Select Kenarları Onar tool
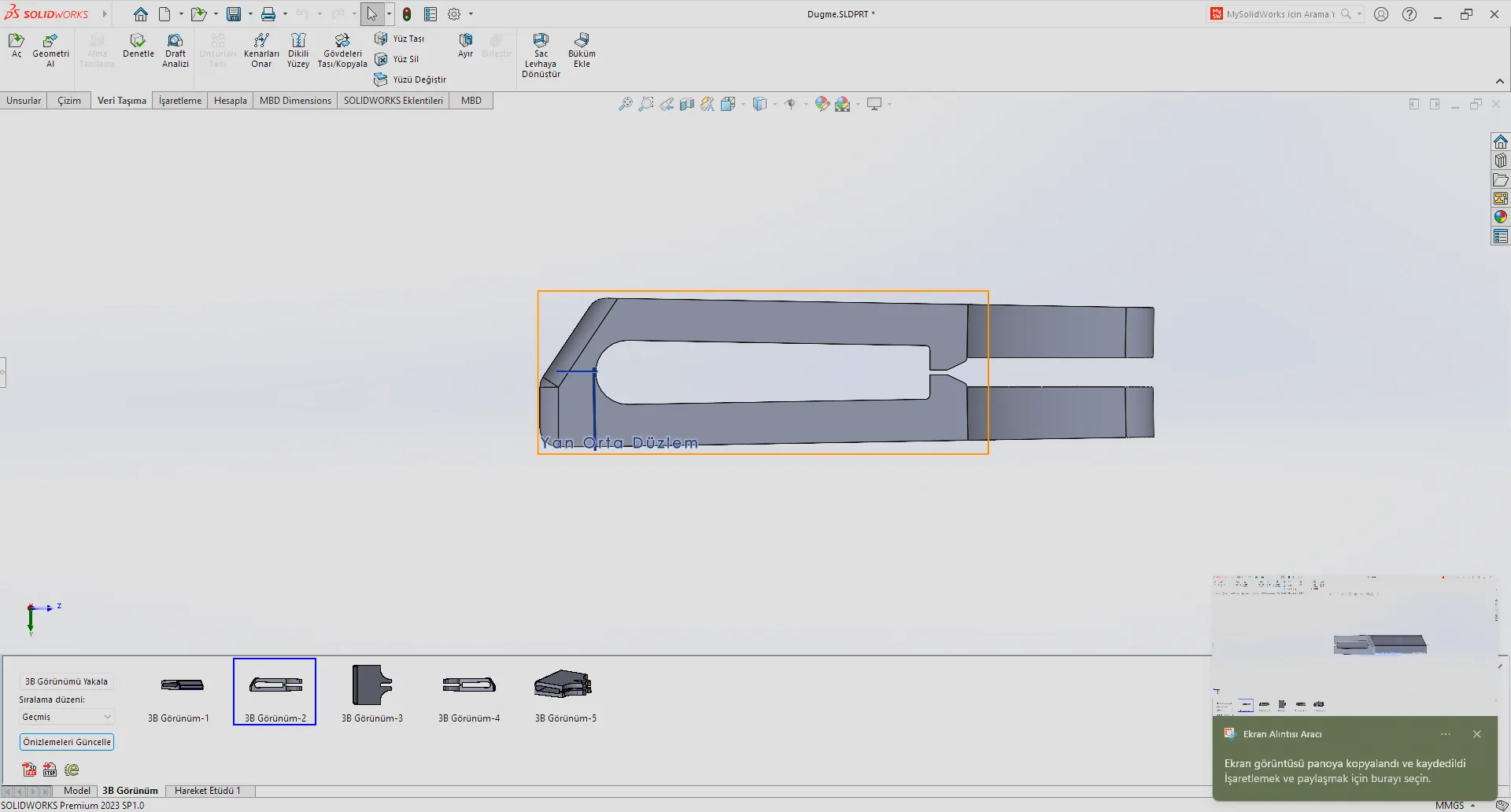The image size is (1511, 812). (261, 50)
